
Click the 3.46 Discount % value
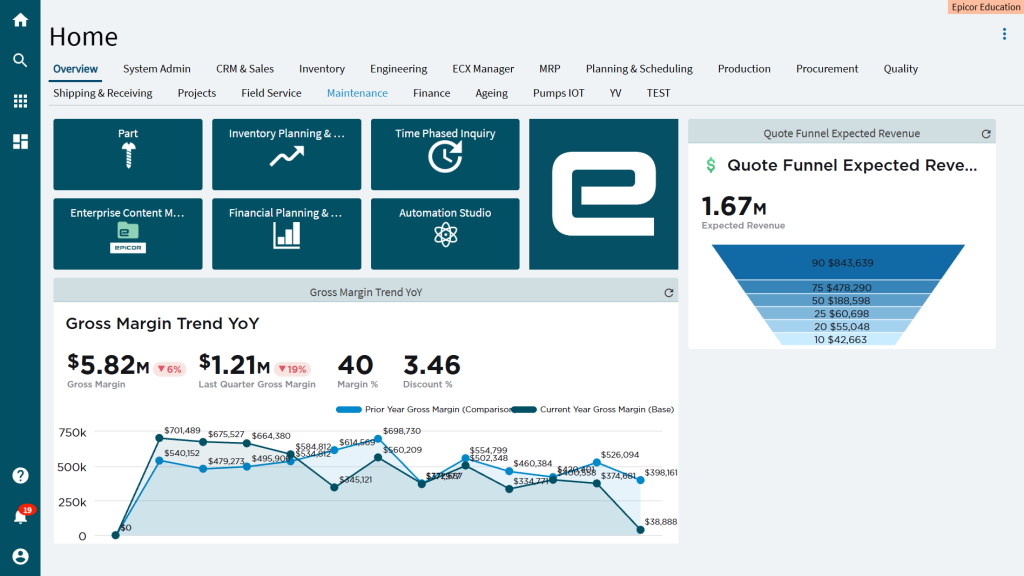tap(432, 365)
